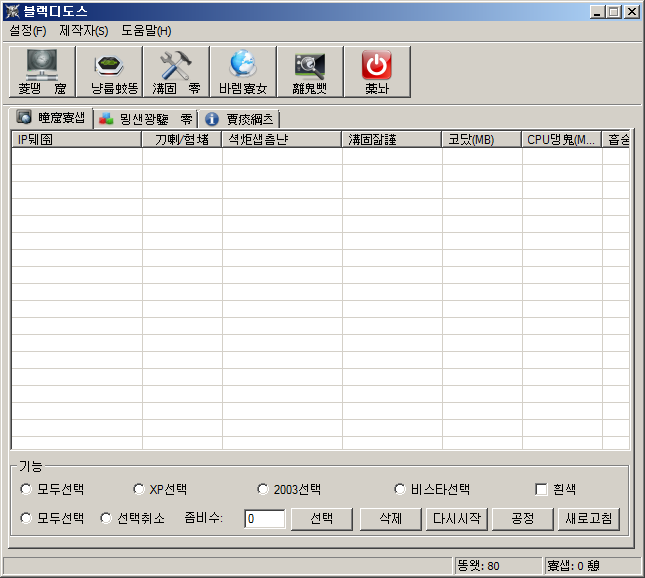Click the 다시시작 button
The width and height of the screenshot is (645, 578).
456,519
